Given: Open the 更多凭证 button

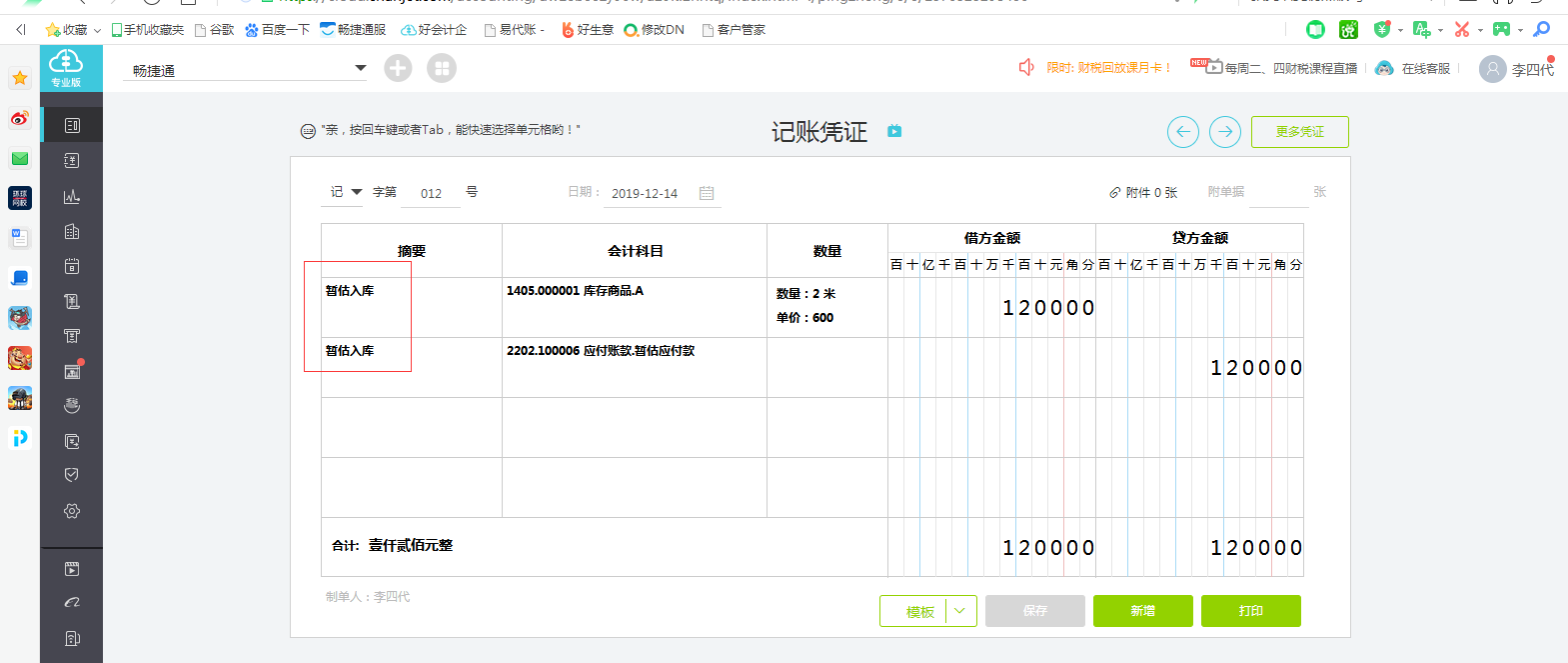Looking at the screenshot, I should tap(1299, 132).
